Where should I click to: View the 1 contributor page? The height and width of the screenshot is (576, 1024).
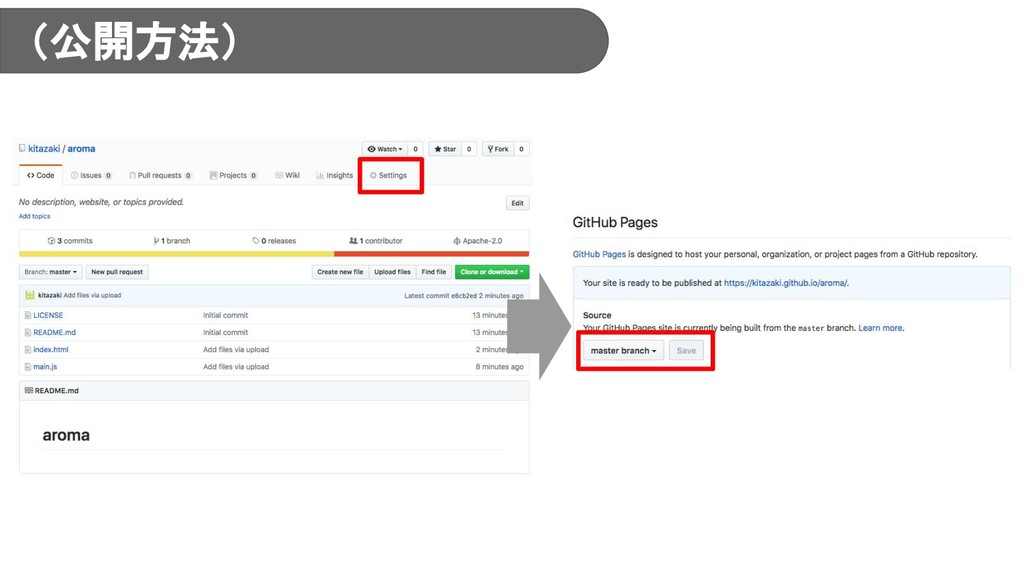coord(376,241)
